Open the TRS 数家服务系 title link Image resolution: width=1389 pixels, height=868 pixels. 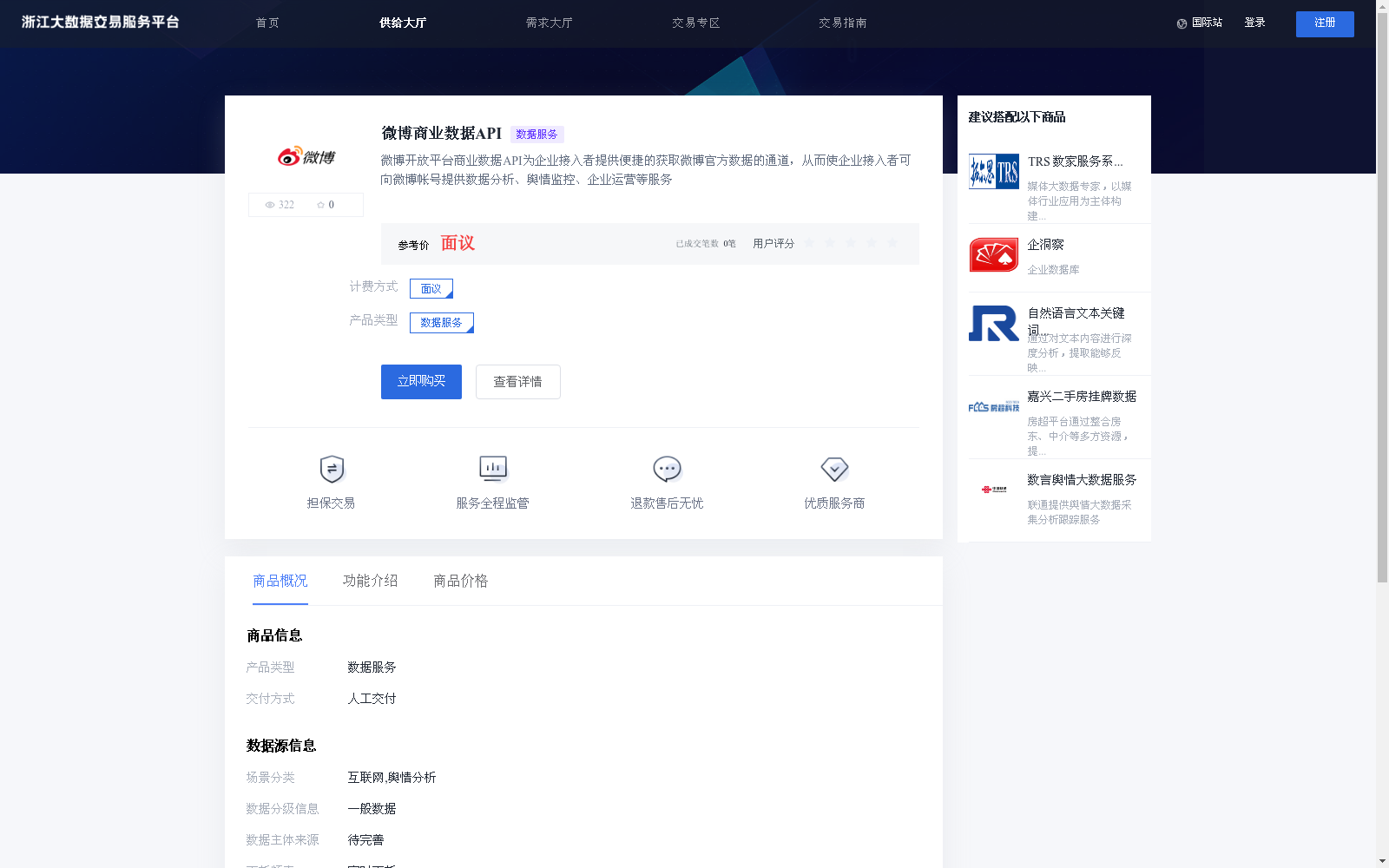pos(1076,161)
